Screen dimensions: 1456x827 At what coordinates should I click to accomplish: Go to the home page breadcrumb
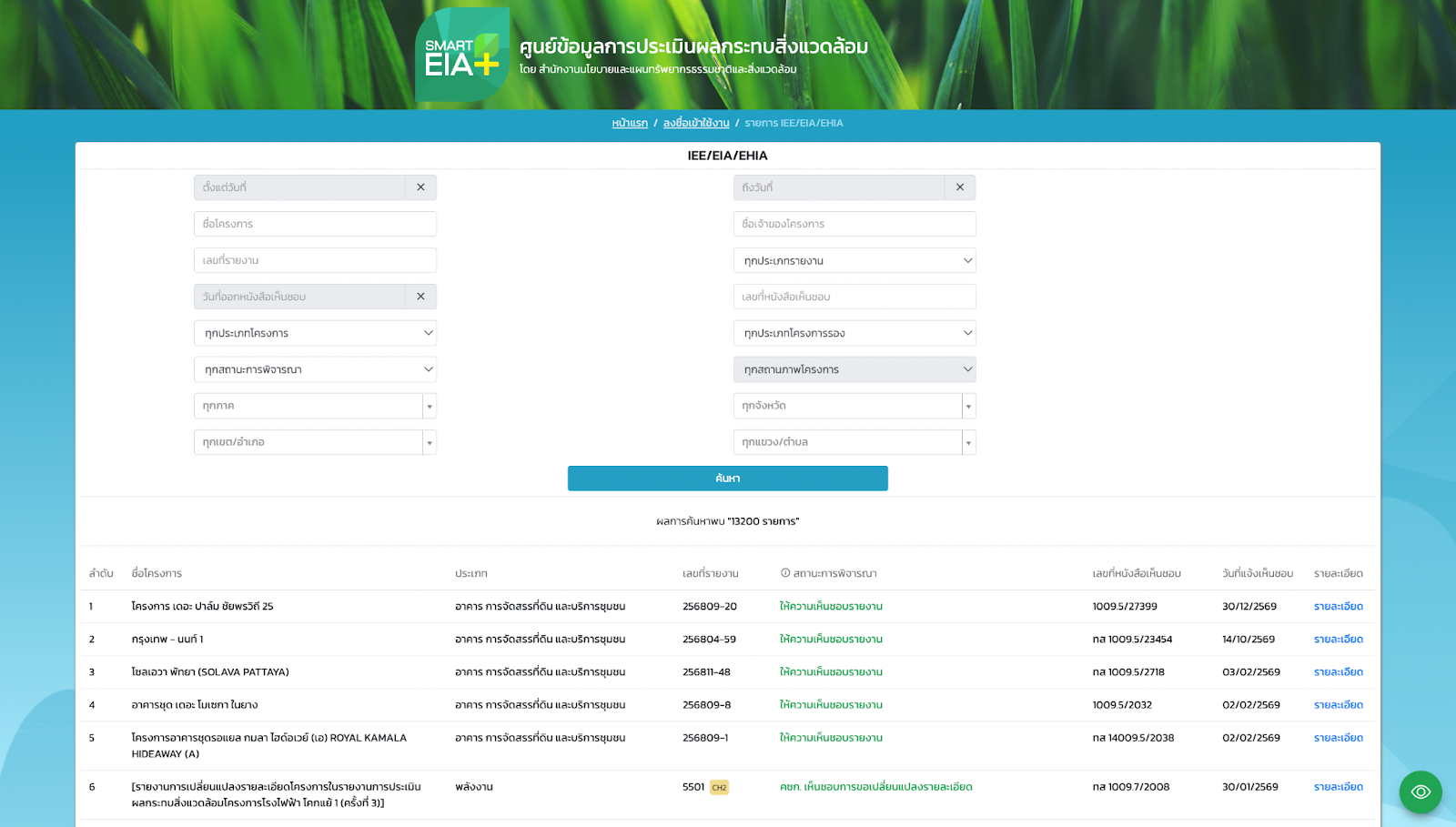[x=630, y=123]
